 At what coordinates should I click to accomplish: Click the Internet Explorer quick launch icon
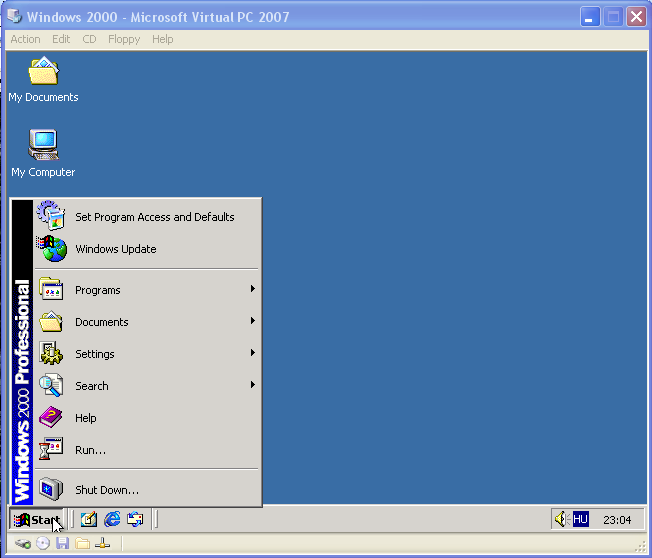pyautogui.click(x=112, y=519)
